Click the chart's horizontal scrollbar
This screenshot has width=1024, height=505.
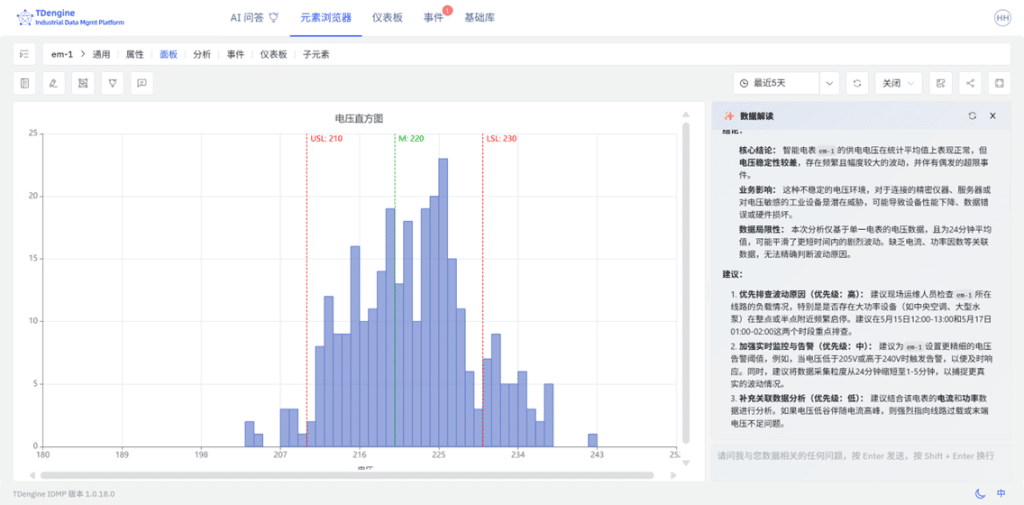347,475
